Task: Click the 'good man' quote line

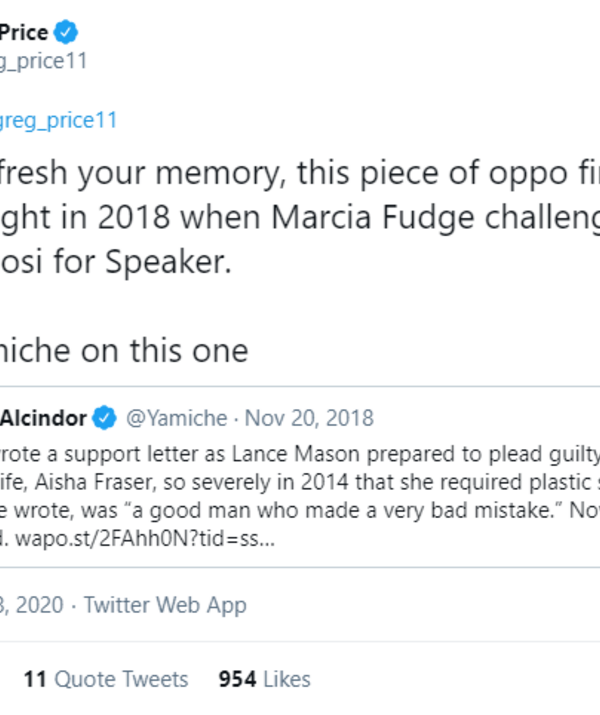Action: [x=300, y=511]
